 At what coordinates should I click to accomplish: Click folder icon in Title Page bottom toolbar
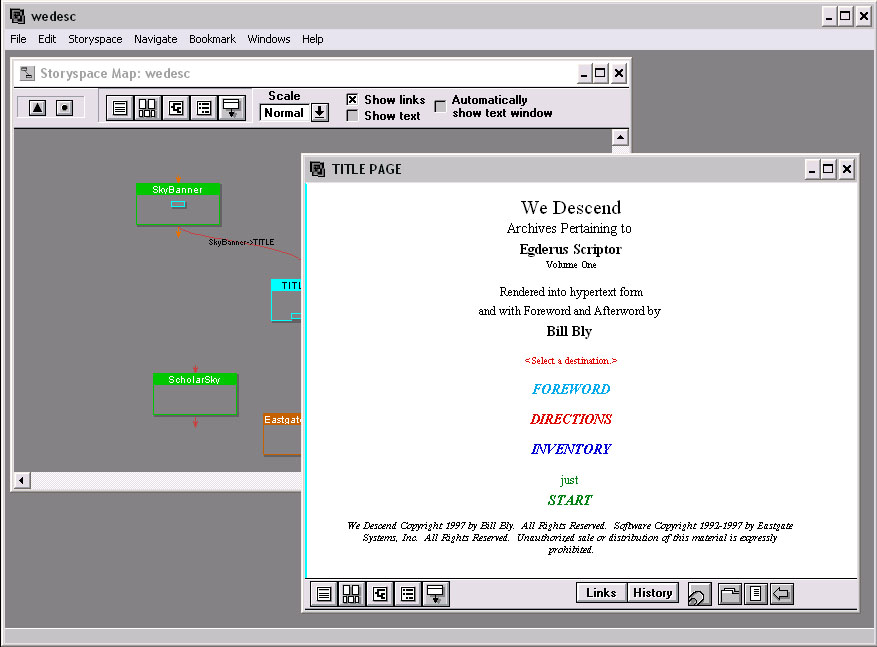[x=730, y=593]
